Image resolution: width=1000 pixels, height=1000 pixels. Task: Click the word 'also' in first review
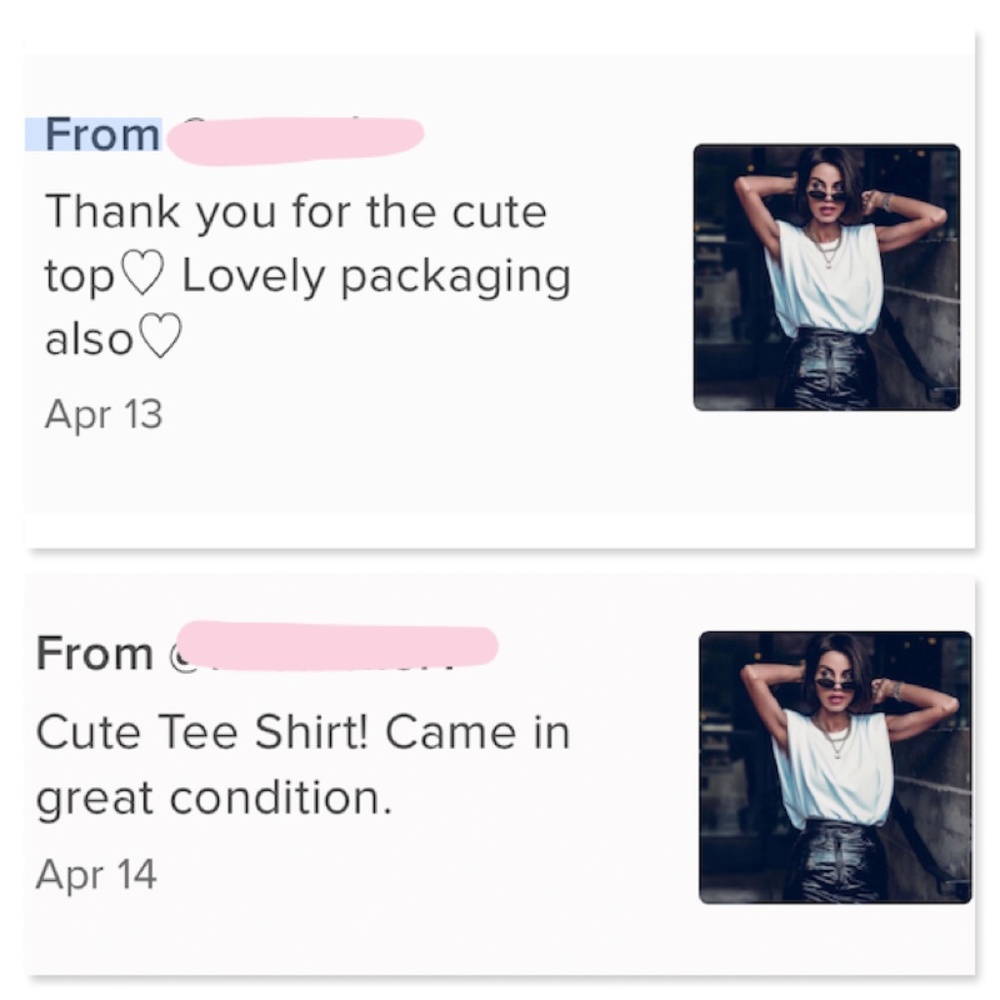88,339
